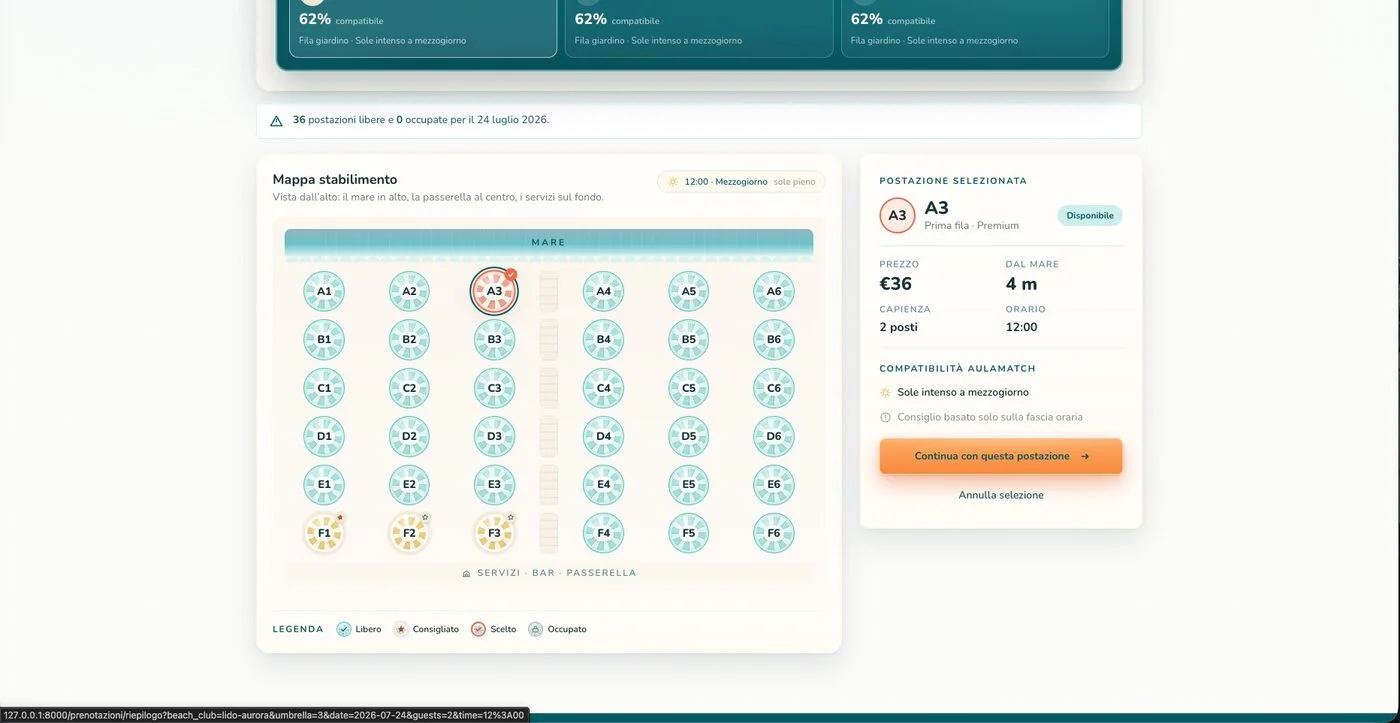Pick recommended umbrella F3

click(494, 533)
